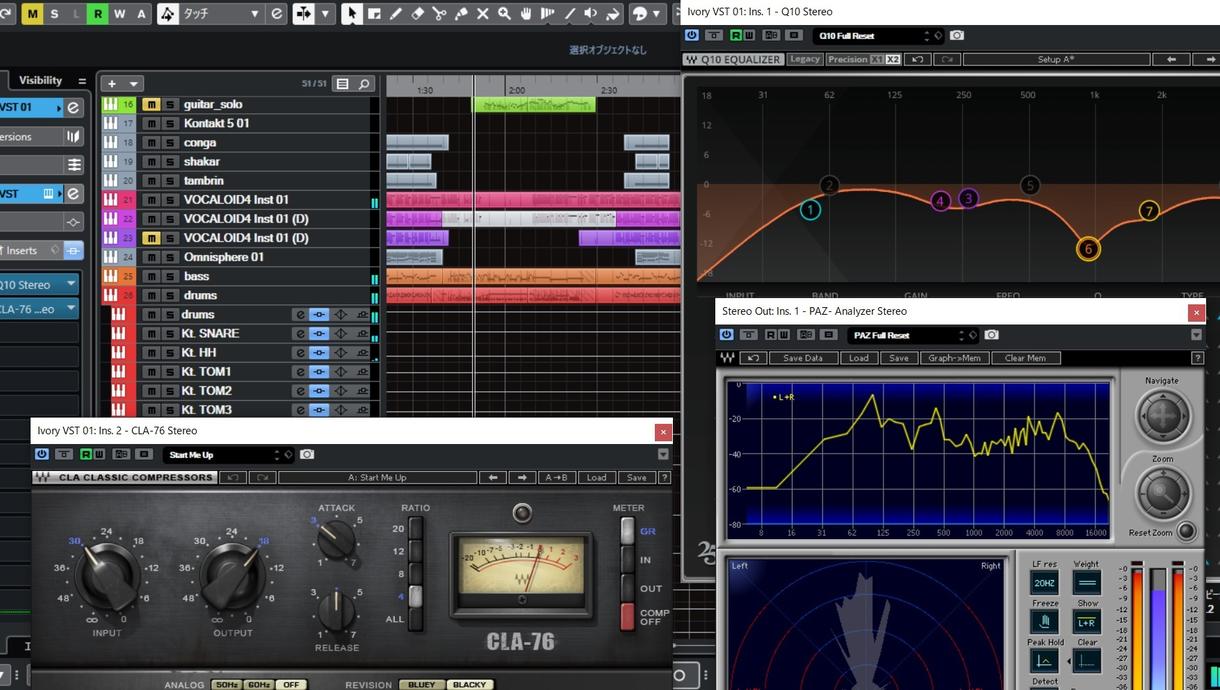Mute the conga track

[x=150, y=143]
